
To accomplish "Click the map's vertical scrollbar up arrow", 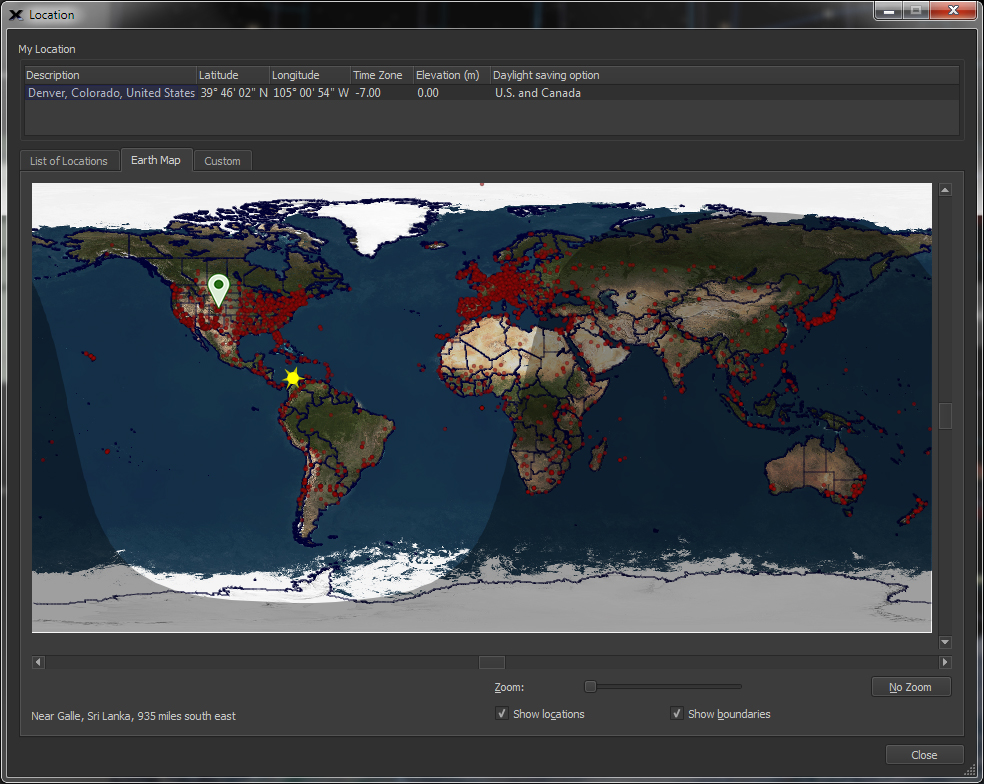I will 945,190.
